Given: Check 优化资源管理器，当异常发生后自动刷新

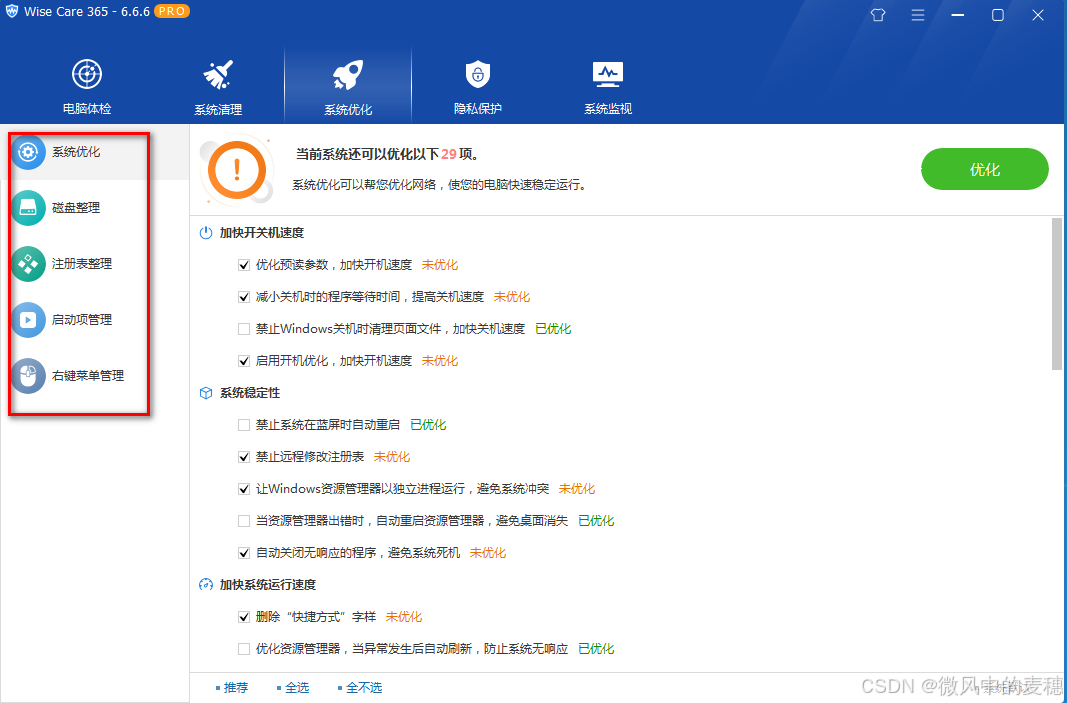Looking at the screenshot, I should tap(244, 649).
